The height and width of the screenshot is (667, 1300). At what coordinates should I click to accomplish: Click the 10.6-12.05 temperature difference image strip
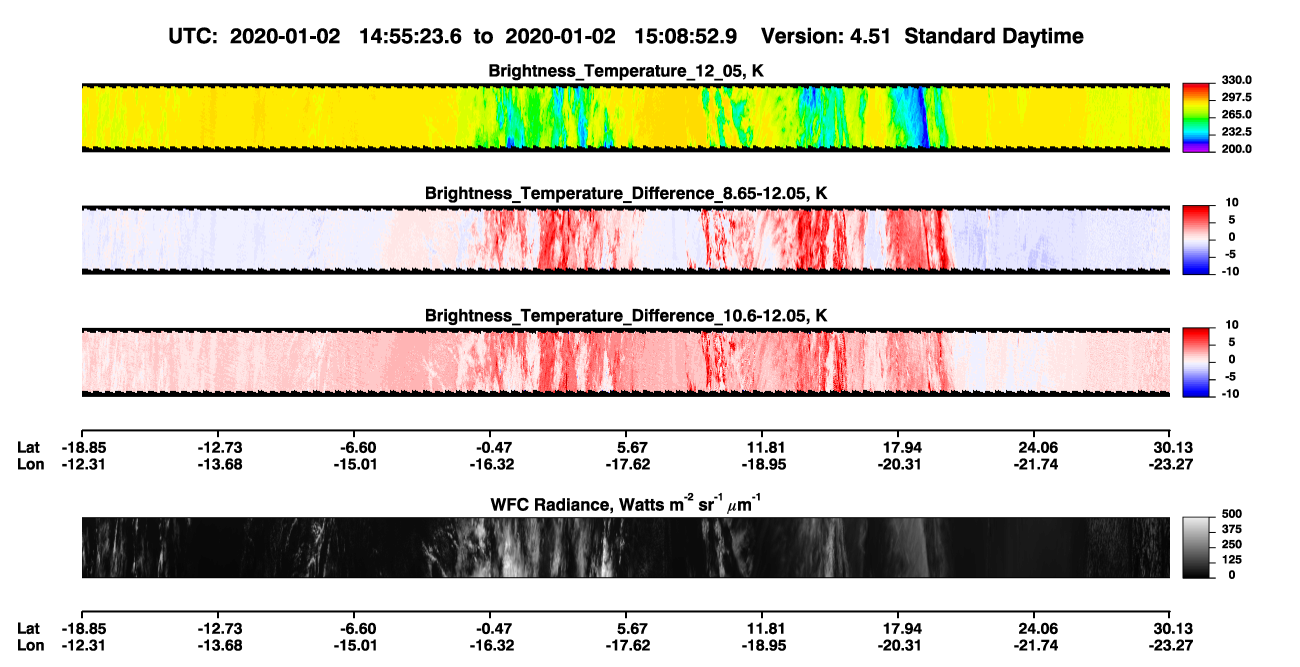(625, 363)
